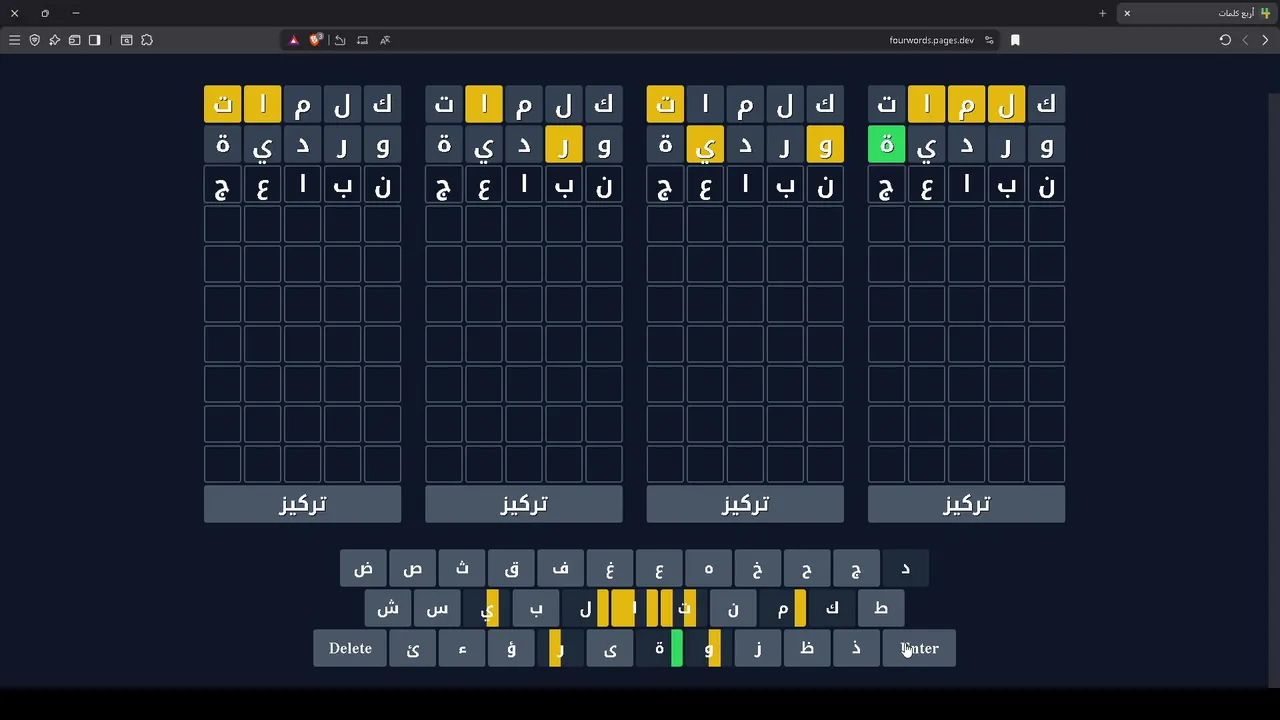Close the أربع كلمات tab

(1127, 13)
